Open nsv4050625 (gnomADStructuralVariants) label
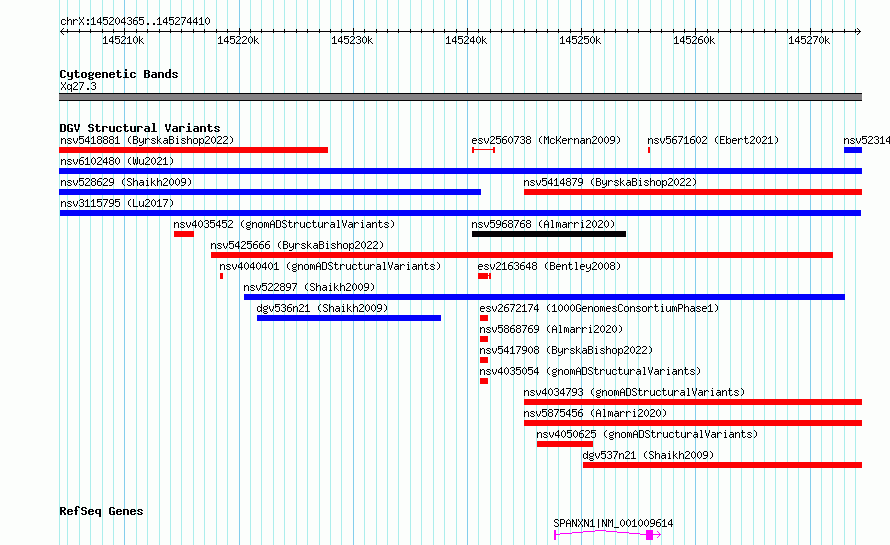This screenshot has width=890, height=545. tap(647, 434)
